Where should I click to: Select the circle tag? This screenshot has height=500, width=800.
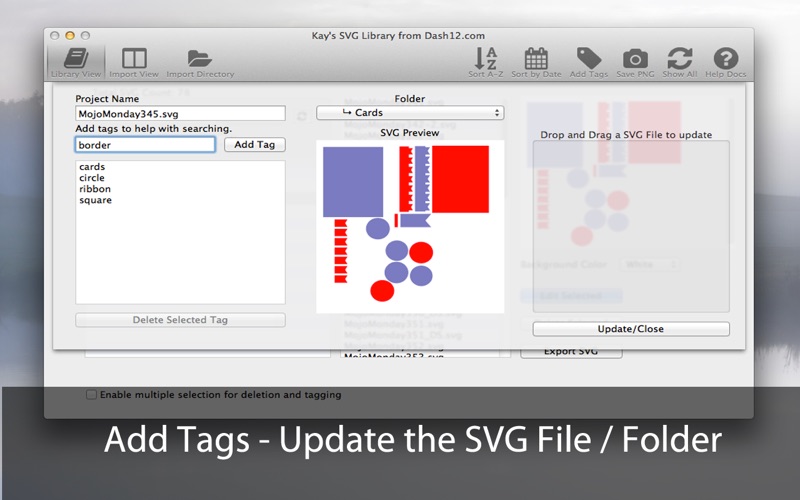(x=92, y=178)
